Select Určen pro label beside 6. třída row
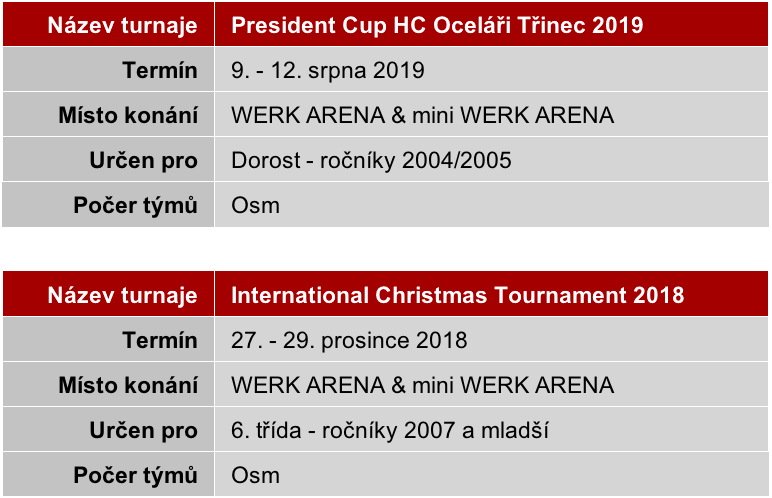The width and height of the screenshot is (772, 498). (144, 431)
